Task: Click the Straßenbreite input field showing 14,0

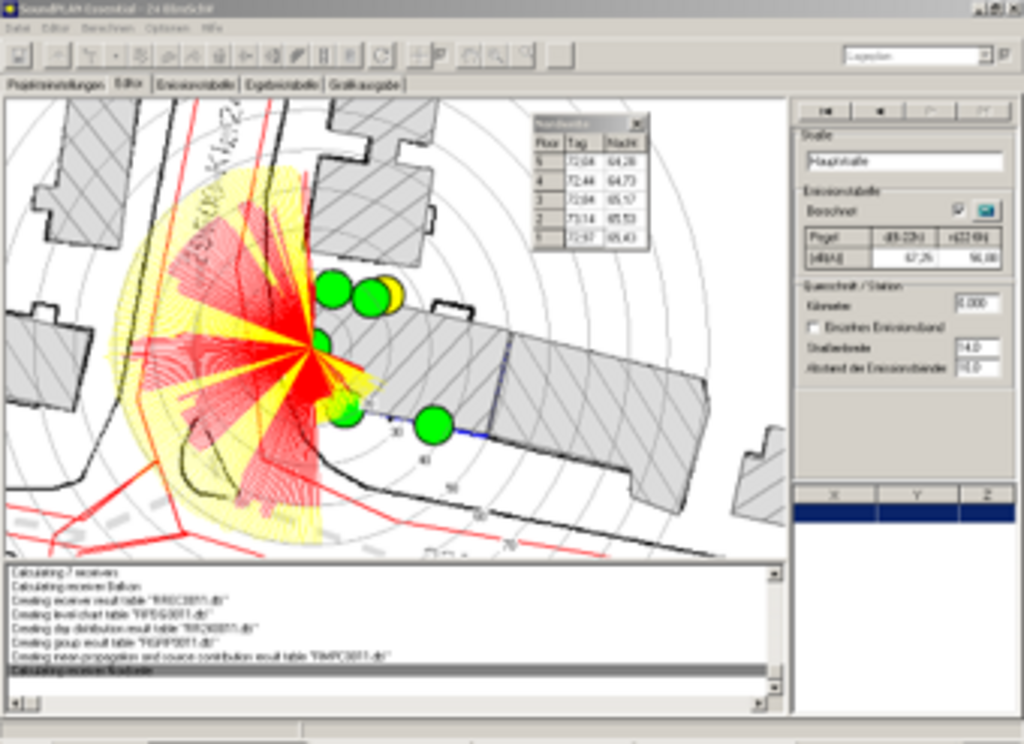Action: coord(978,348)
